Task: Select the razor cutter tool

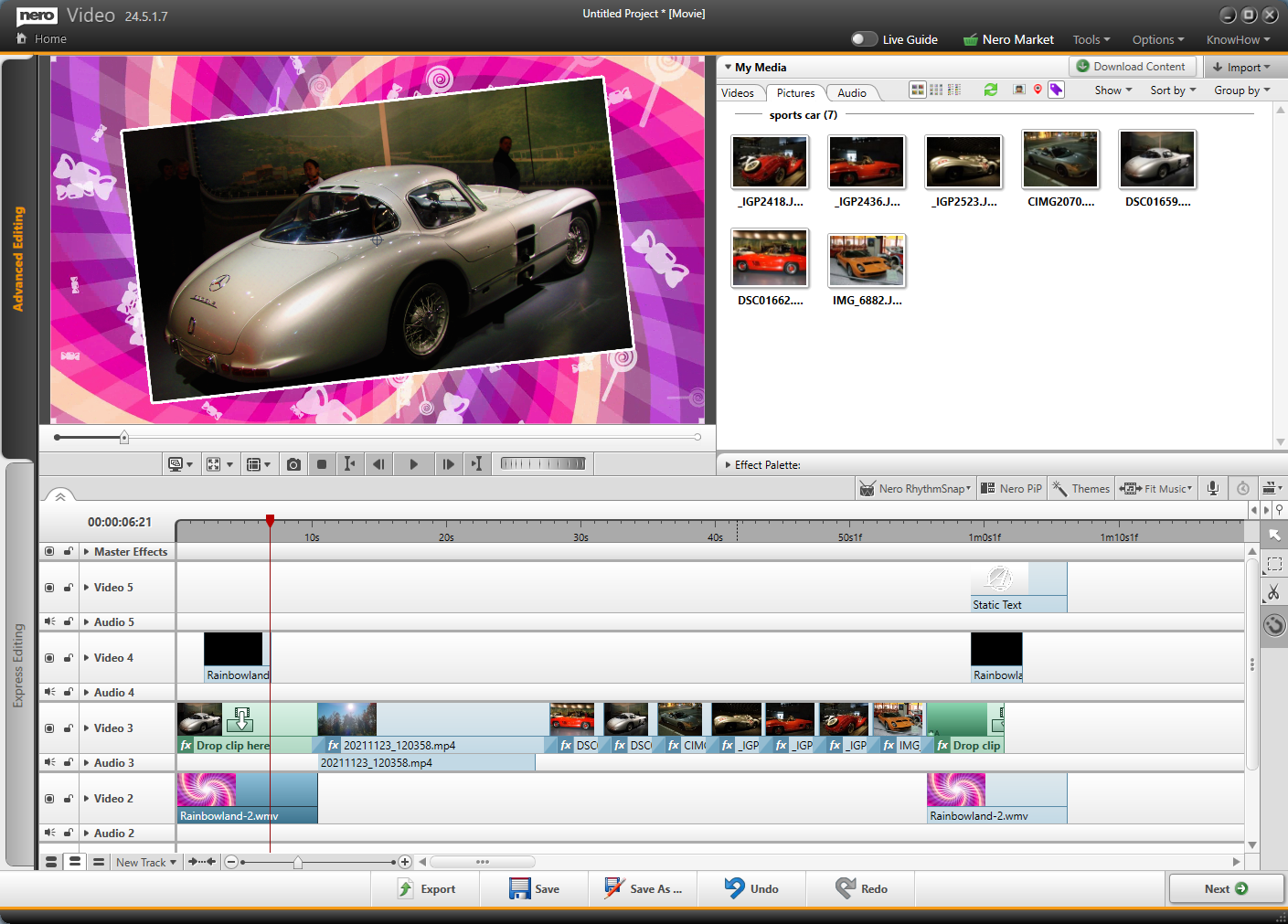Action: (x=1273, y=593)
